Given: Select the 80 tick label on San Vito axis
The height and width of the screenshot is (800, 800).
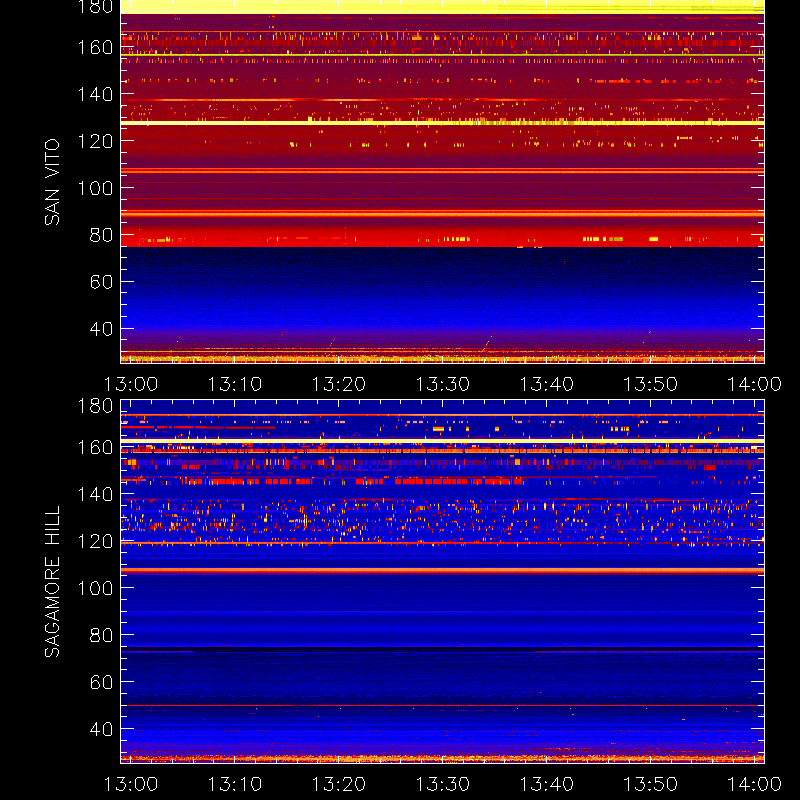Looking at the screenshot, I should click(x=101, y=235).
